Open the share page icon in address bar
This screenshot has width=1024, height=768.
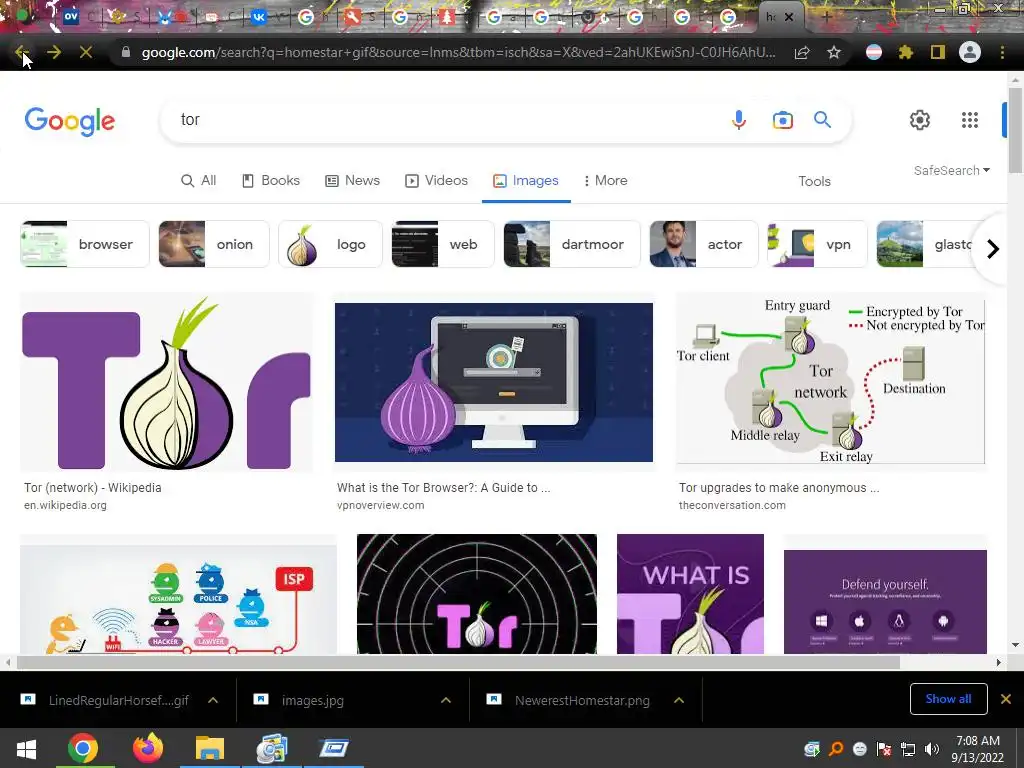tap(802, 52)
